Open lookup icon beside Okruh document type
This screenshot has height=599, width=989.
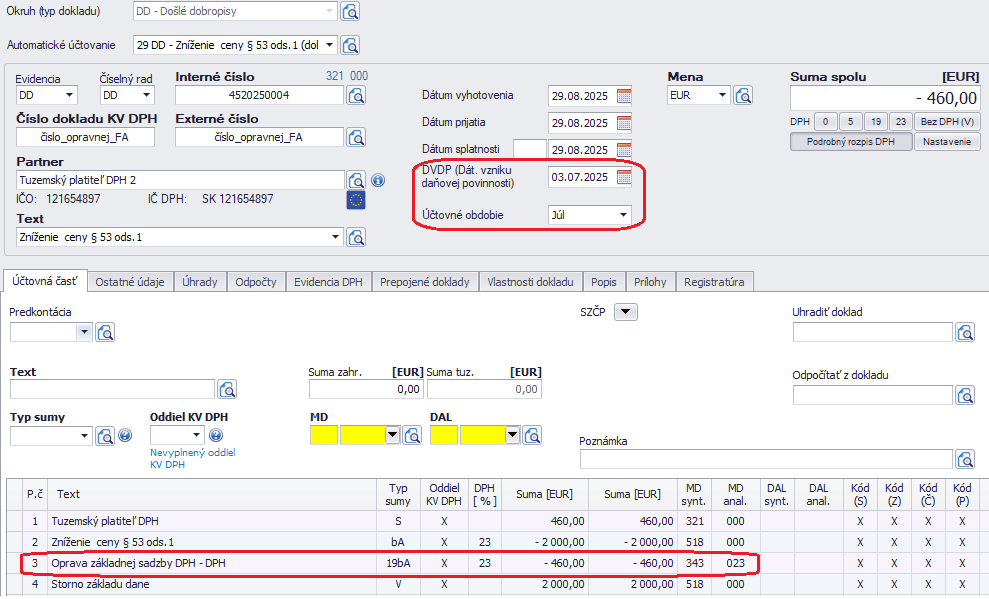pos(350,12)
